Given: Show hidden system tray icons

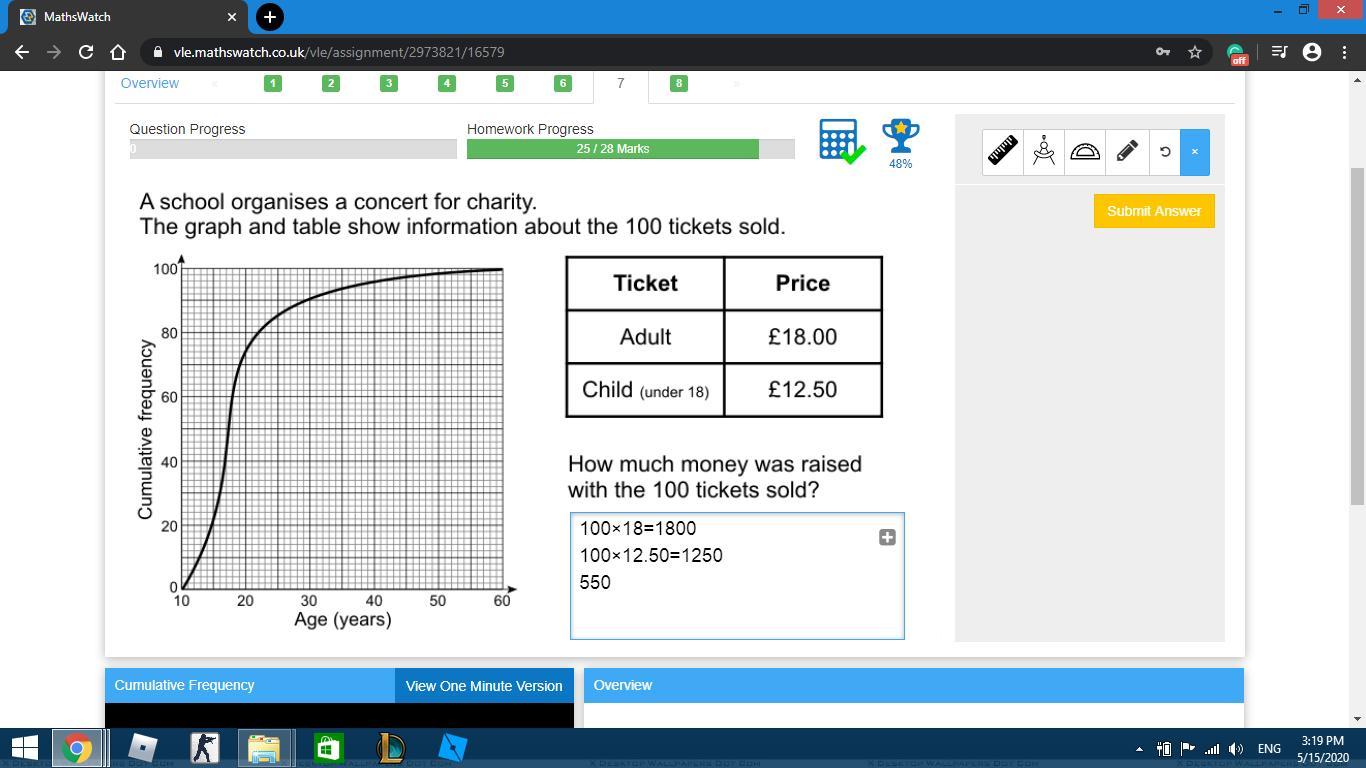Looking at the screenshot, I should click(1139, 748).
